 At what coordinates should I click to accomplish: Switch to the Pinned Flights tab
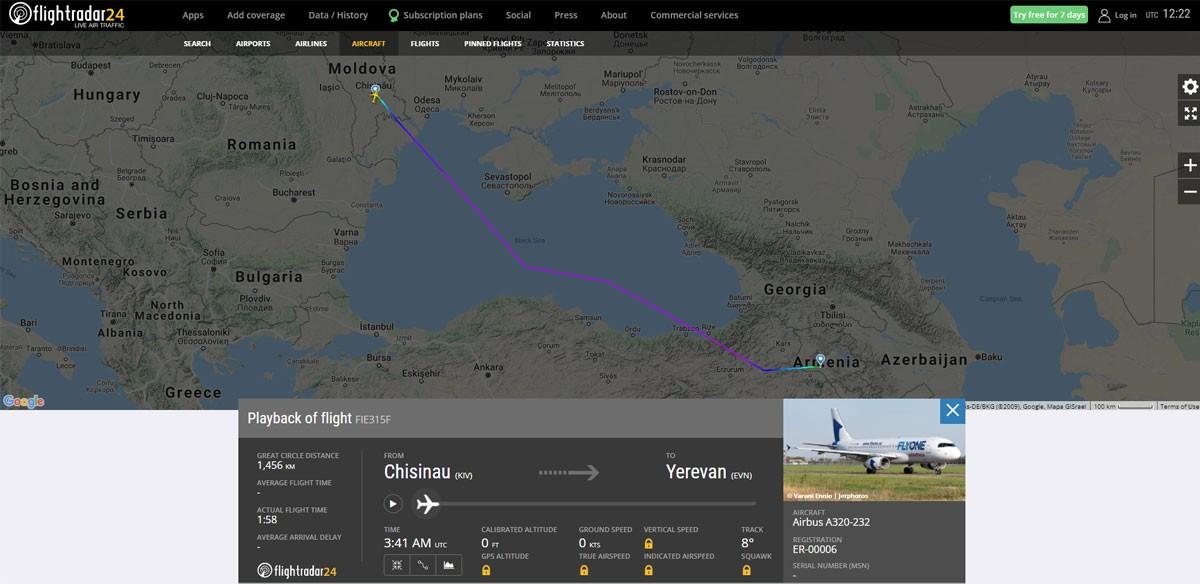click(493, 44)
